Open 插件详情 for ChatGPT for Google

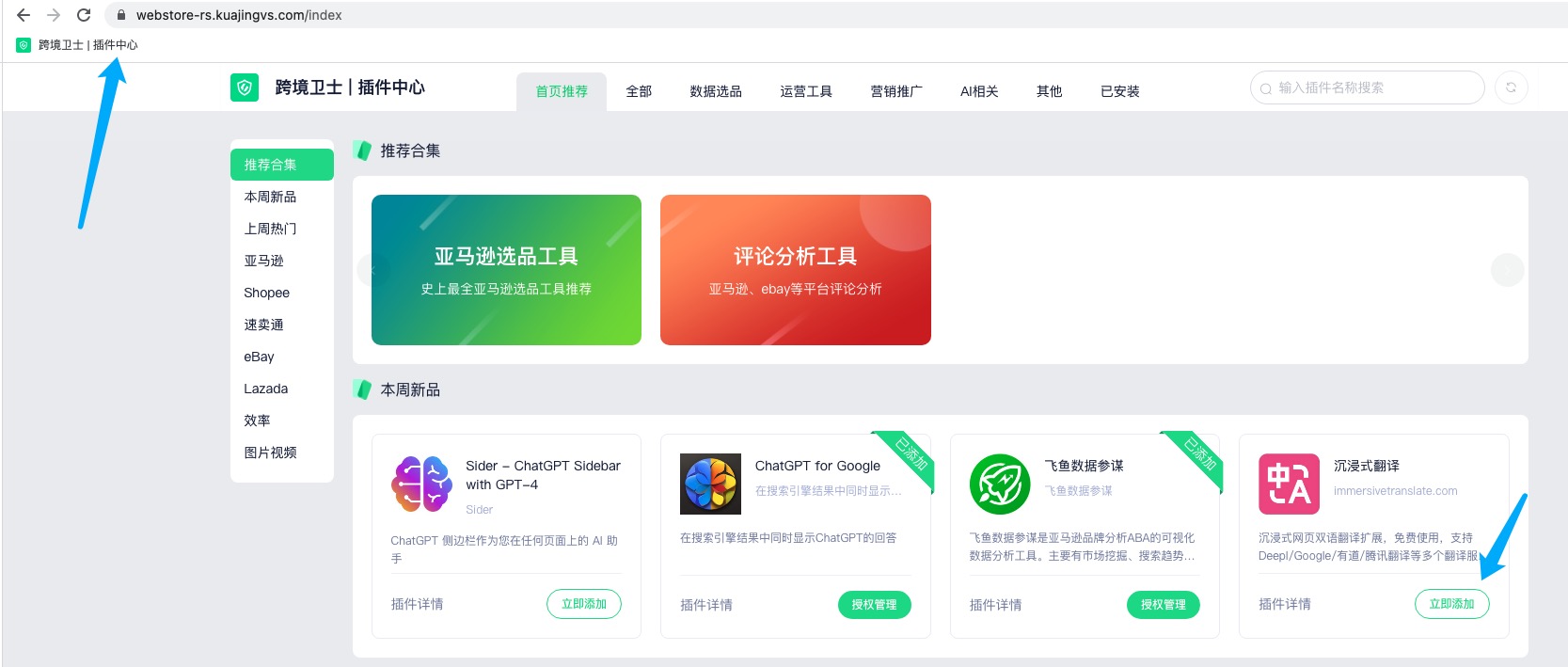(x=706, y=605)
